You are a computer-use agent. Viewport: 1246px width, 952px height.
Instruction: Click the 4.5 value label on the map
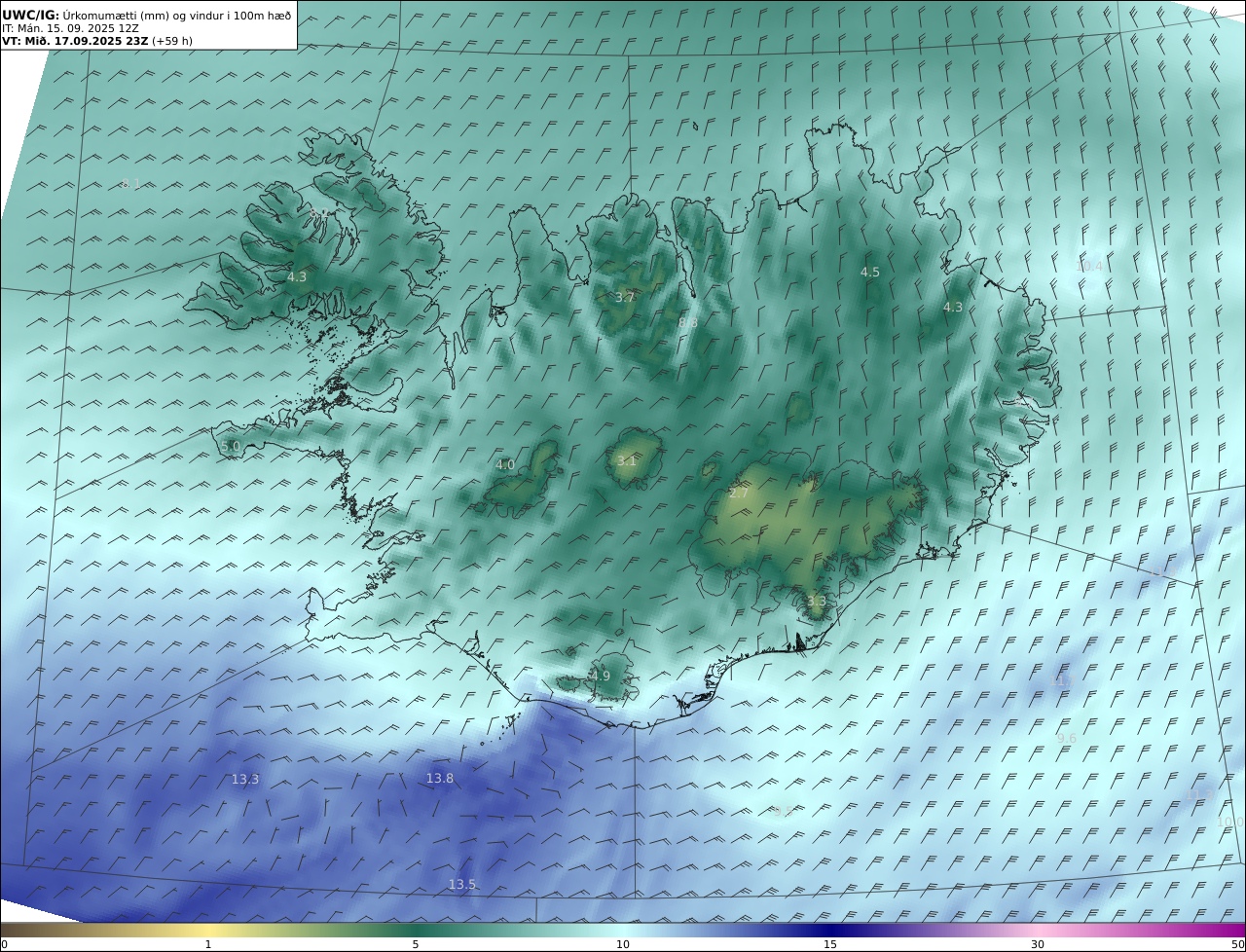870,273
